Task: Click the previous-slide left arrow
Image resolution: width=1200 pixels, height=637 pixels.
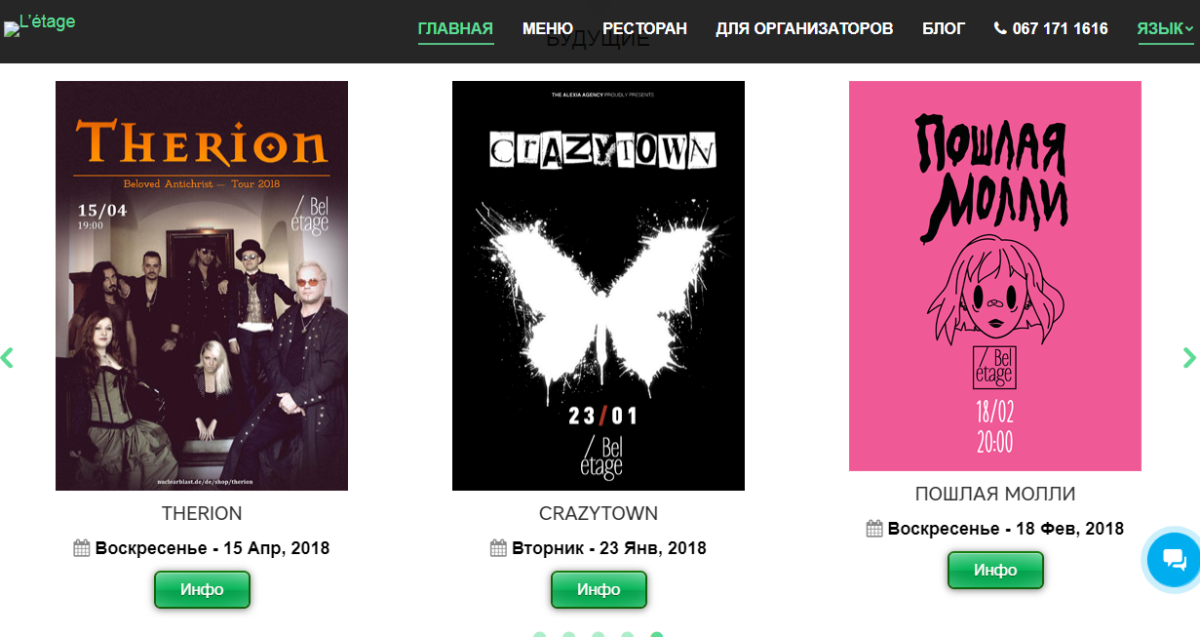Action: coord(7,357)
